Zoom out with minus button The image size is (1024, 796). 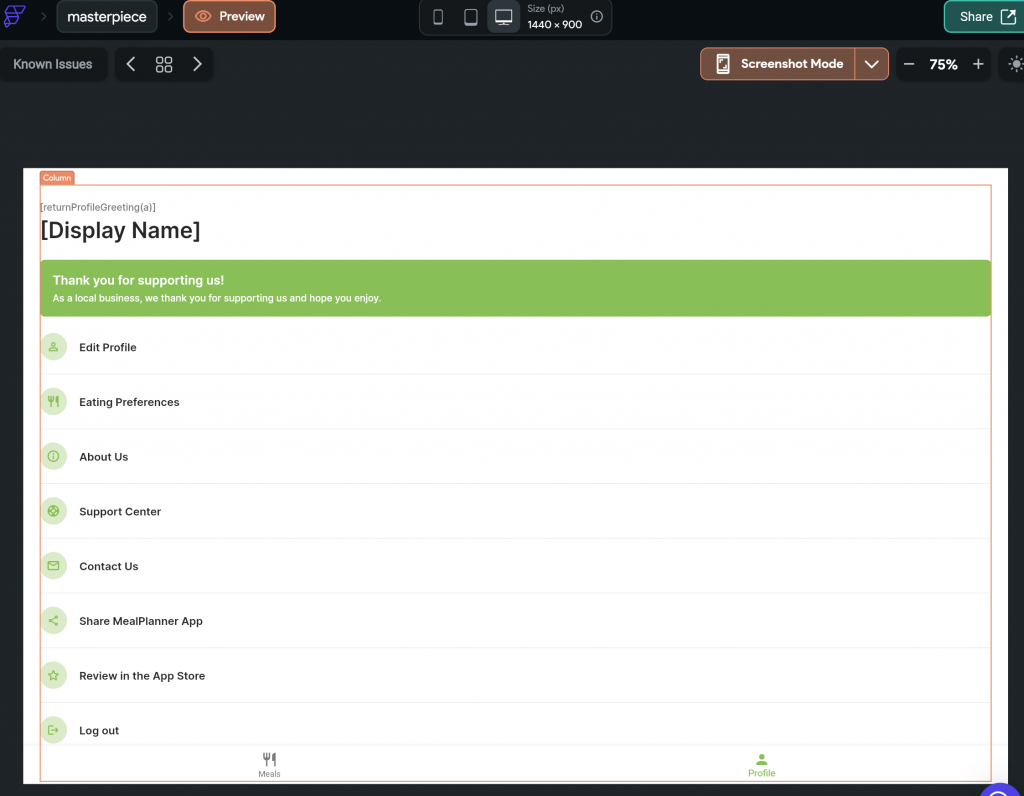pyautogui.click(x=909, y=64)
